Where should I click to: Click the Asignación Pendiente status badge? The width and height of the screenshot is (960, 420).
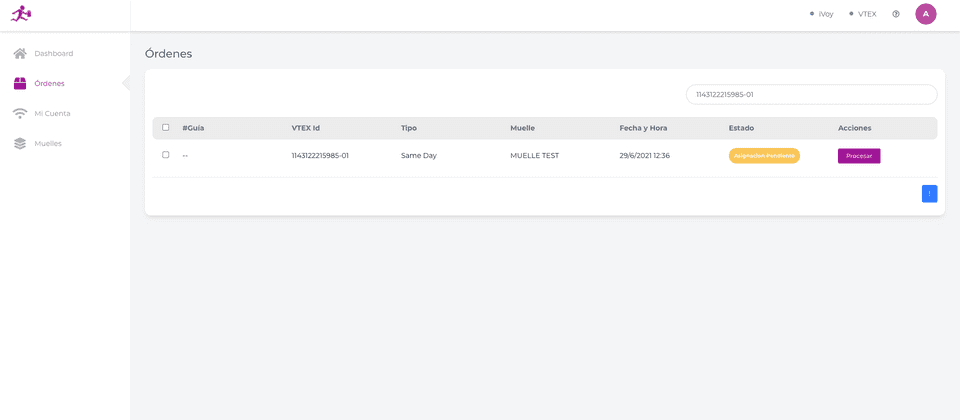pos(764,156)
